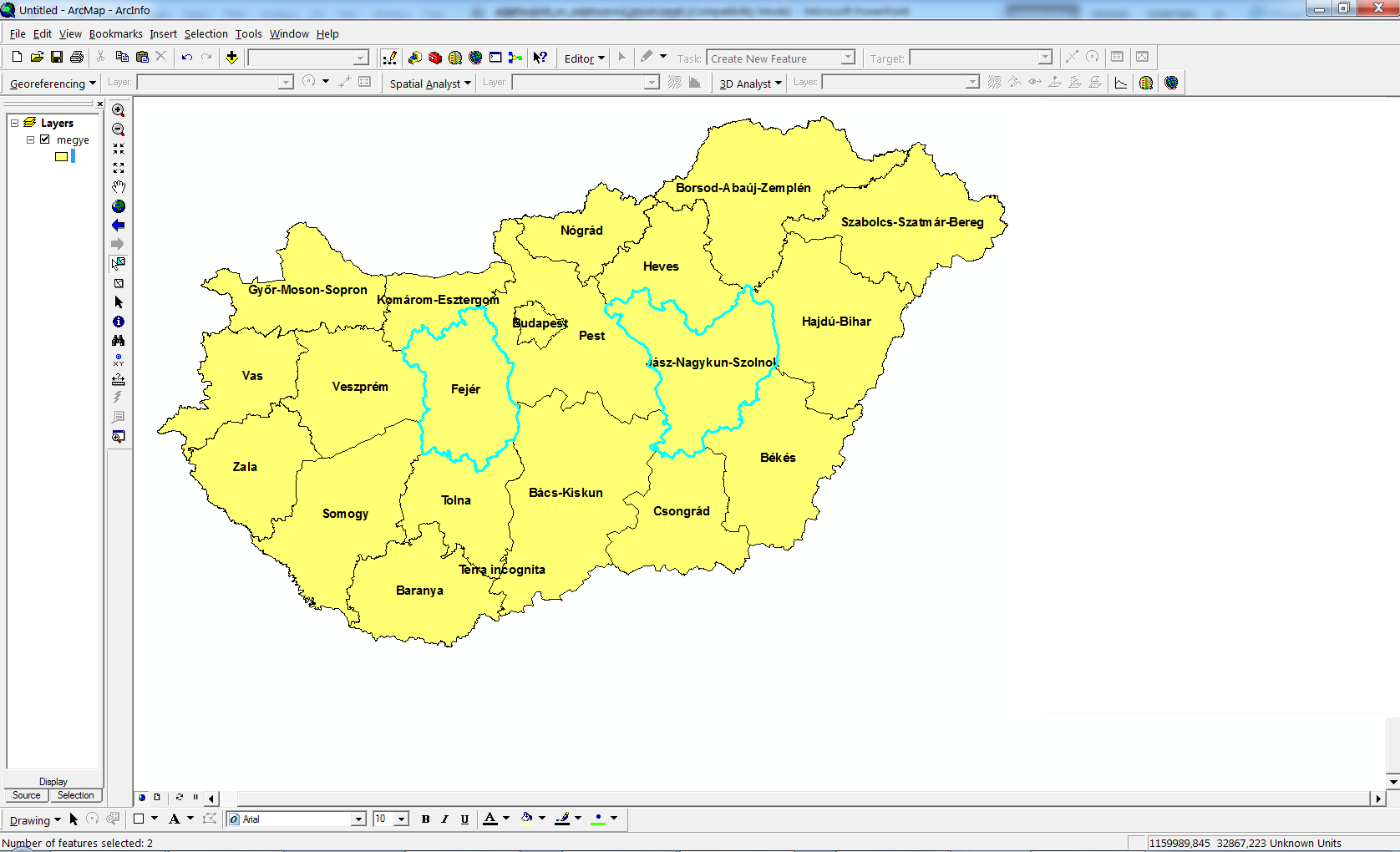Image resolution: width=1400 pixels, height=852 pixels.
Task: Go back to the previous extent arrow
Action: [x=119, y=226]
